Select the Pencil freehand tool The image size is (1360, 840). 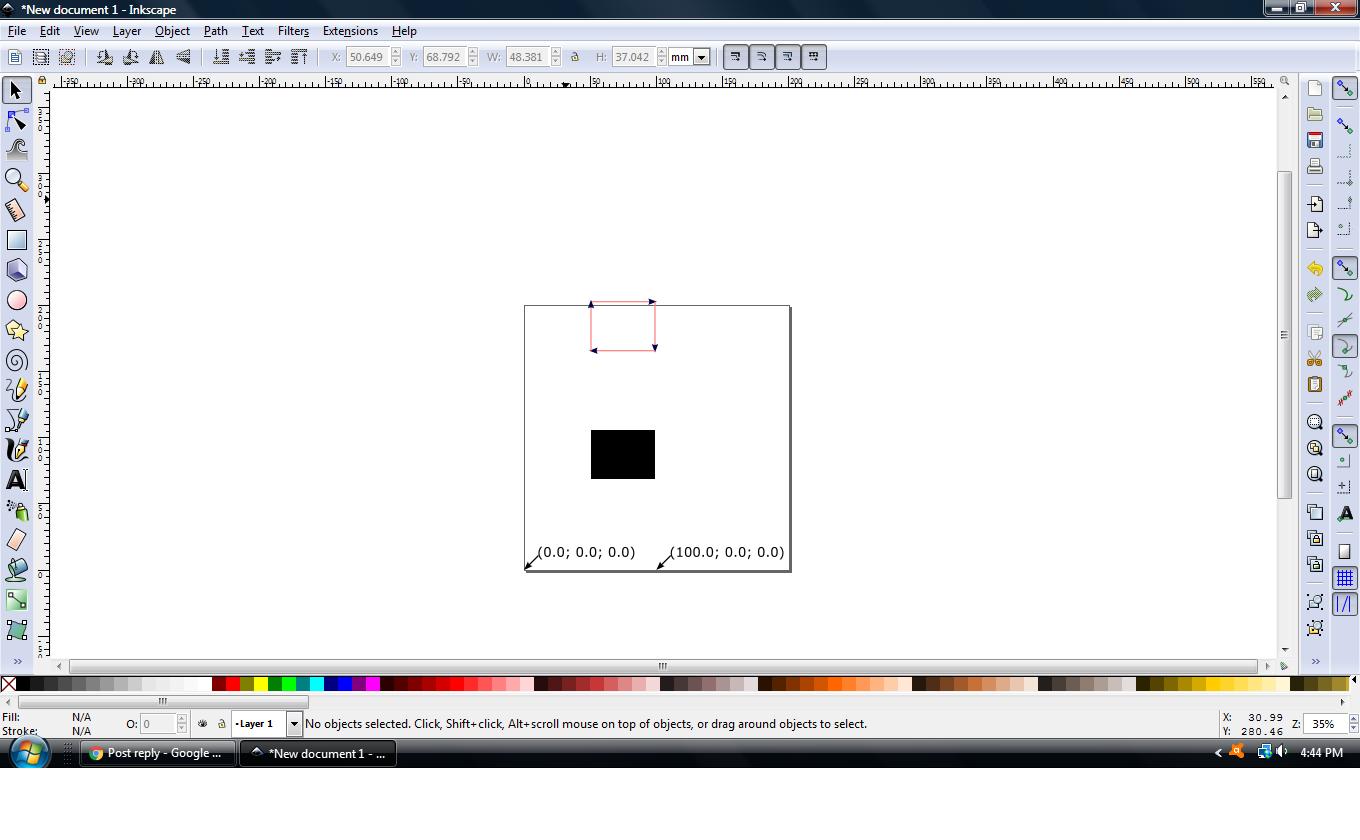point(16,390)
